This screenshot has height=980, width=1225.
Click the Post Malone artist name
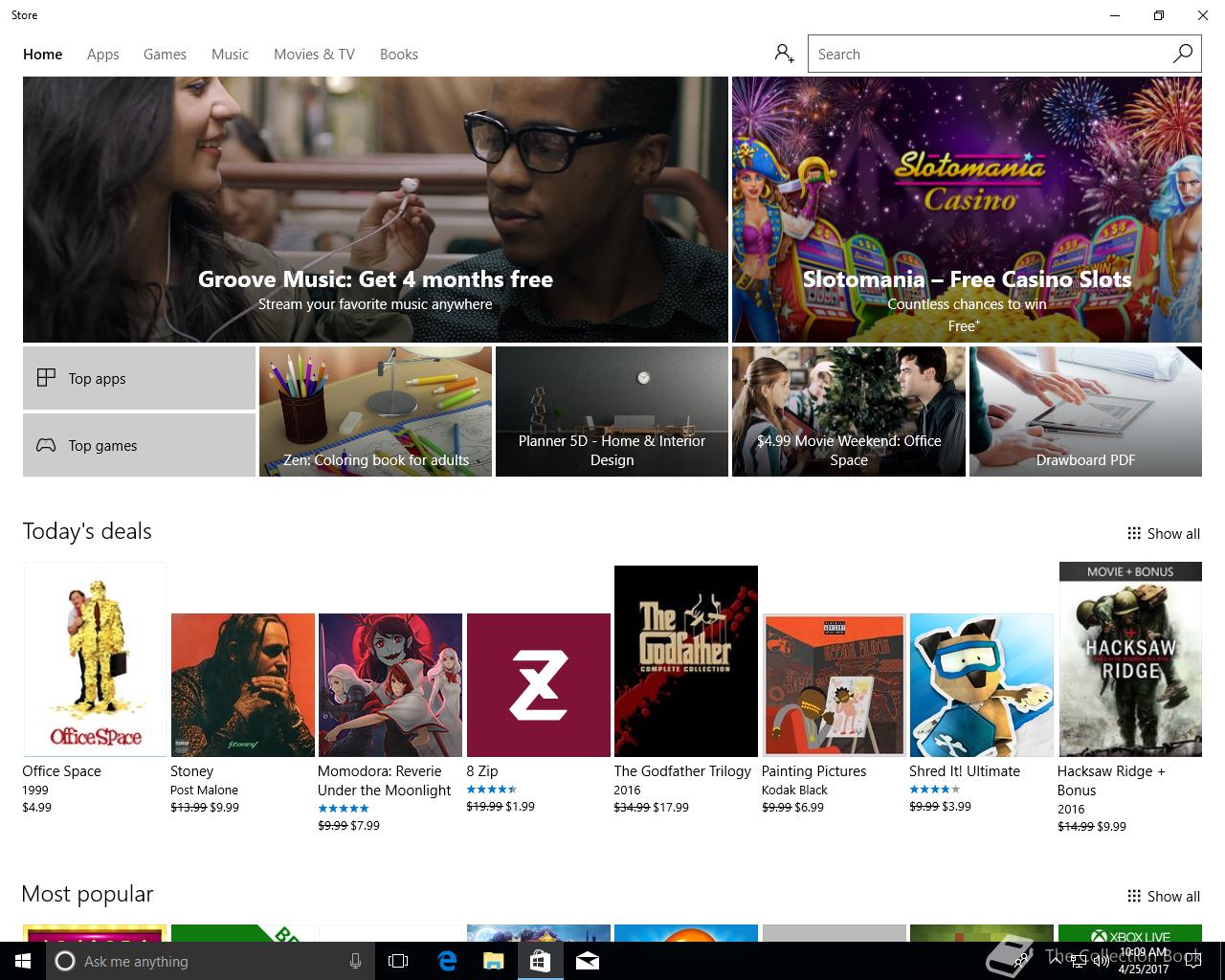(204, 790)
